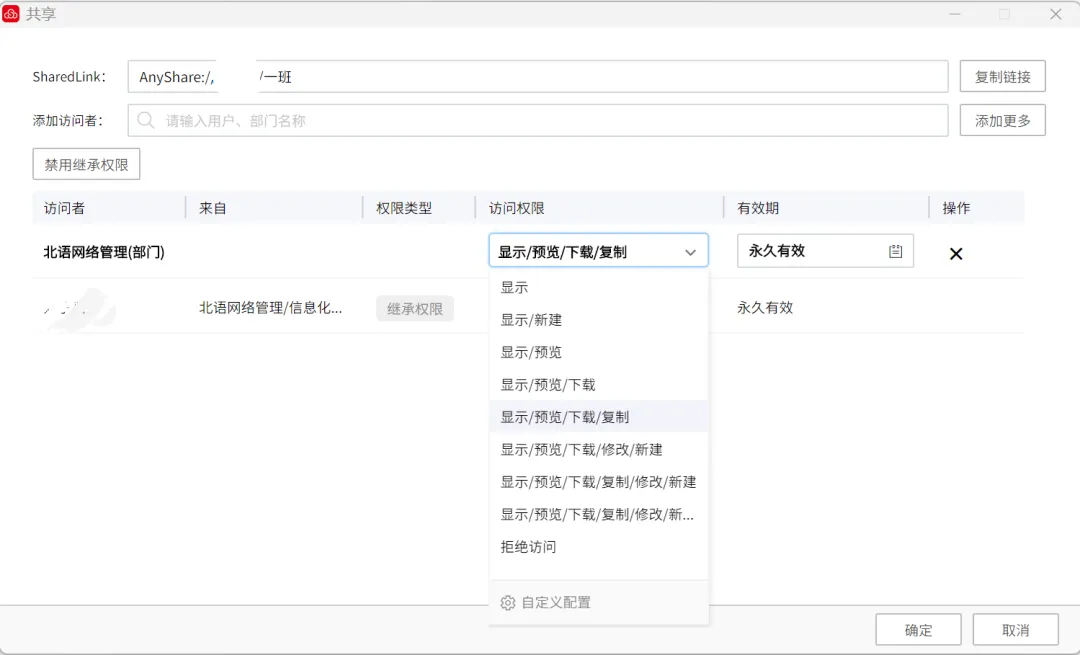Click 北语网络管理/信息化... source cell

pyautogui.click(x=270, y=308)
